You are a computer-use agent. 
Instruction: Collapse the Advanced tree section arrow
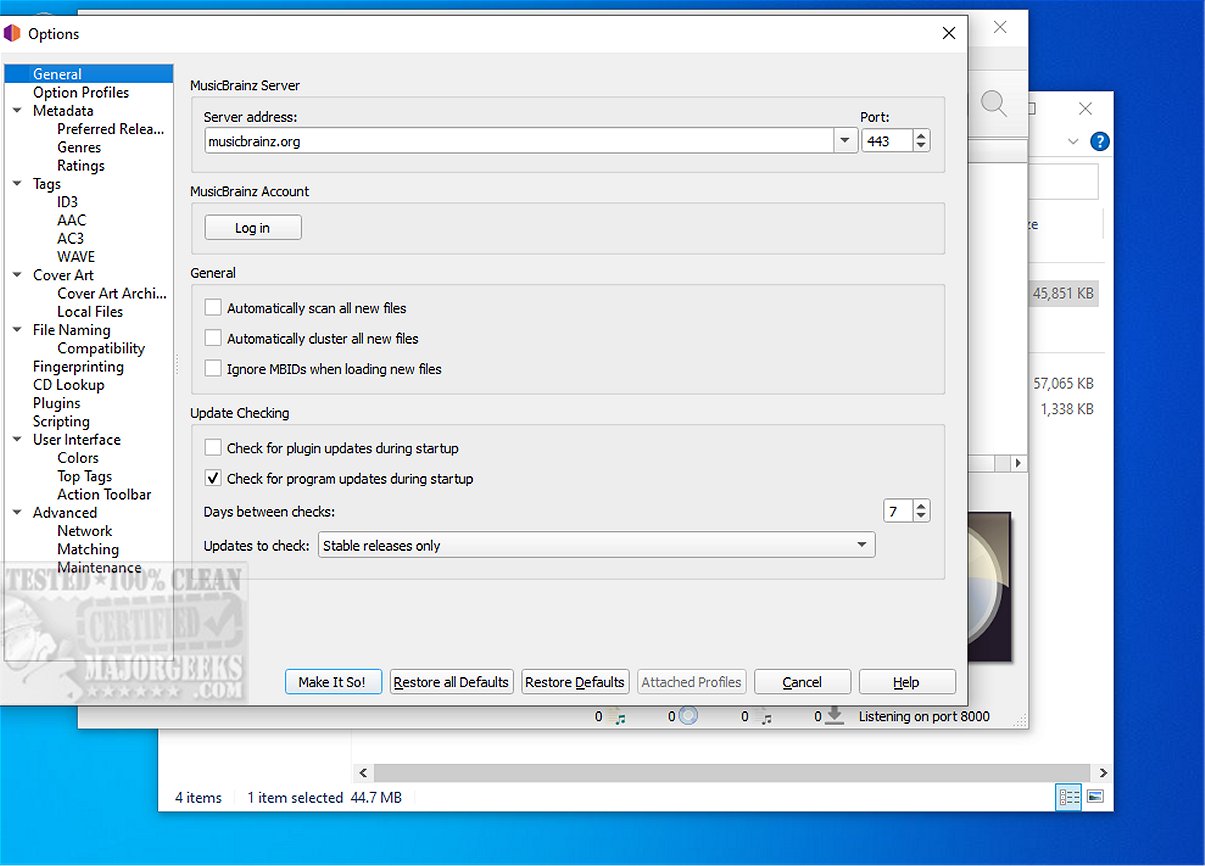[x=17, y=513]
